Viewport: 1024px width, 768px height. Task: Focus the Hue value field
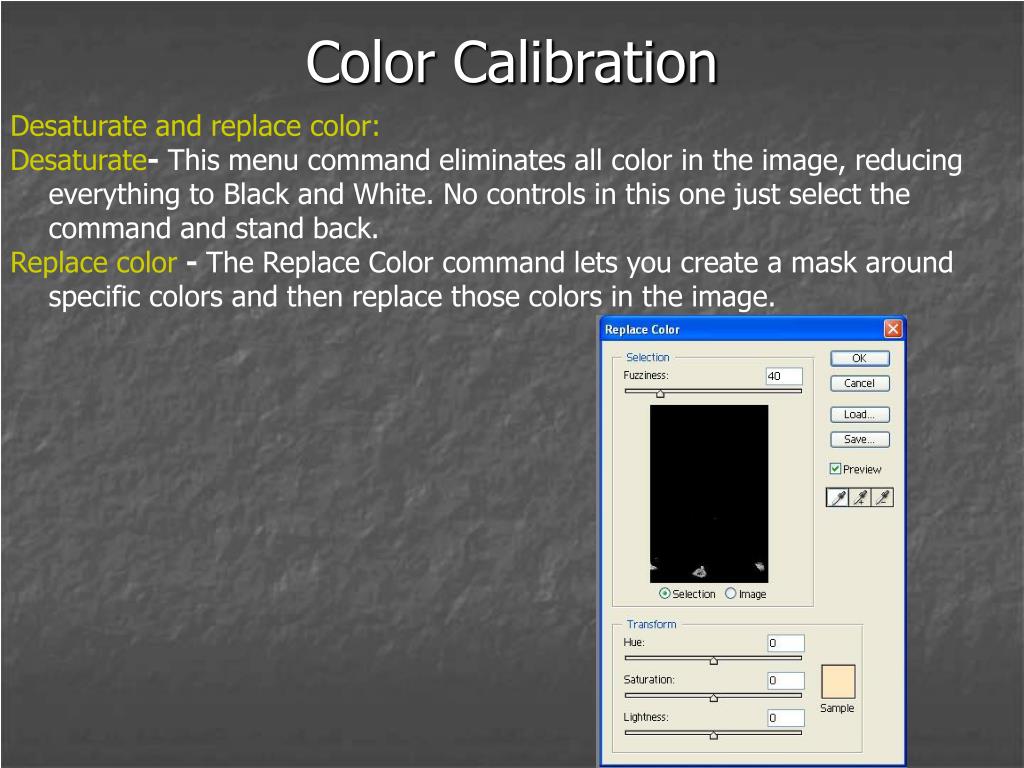(786, 643)
